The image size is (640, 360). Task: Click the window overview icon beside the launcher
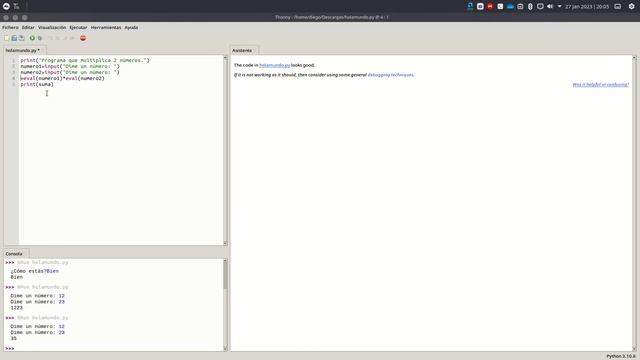[16, 6]
